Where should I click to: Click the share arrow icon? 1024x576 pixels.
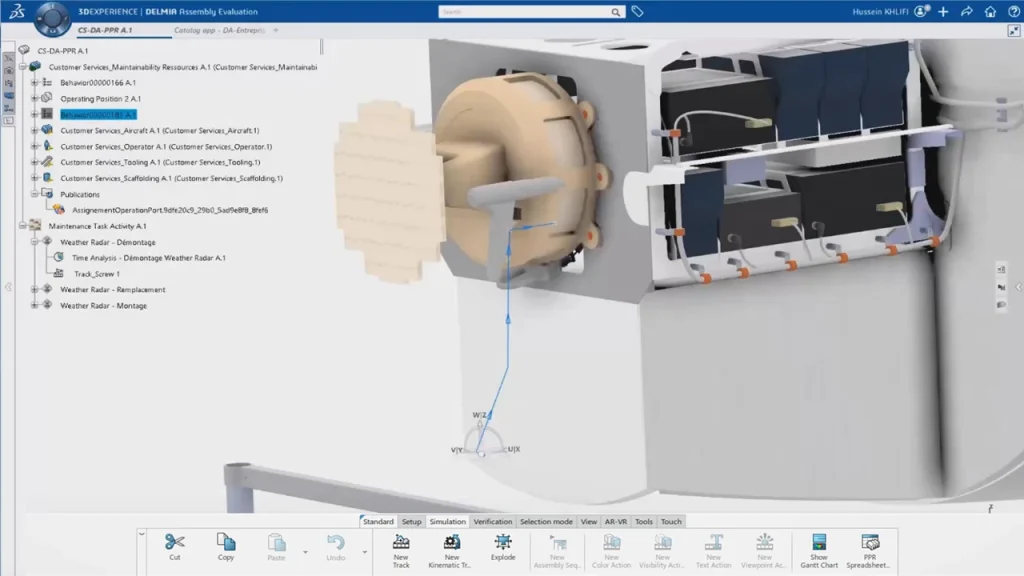(967, 11)
